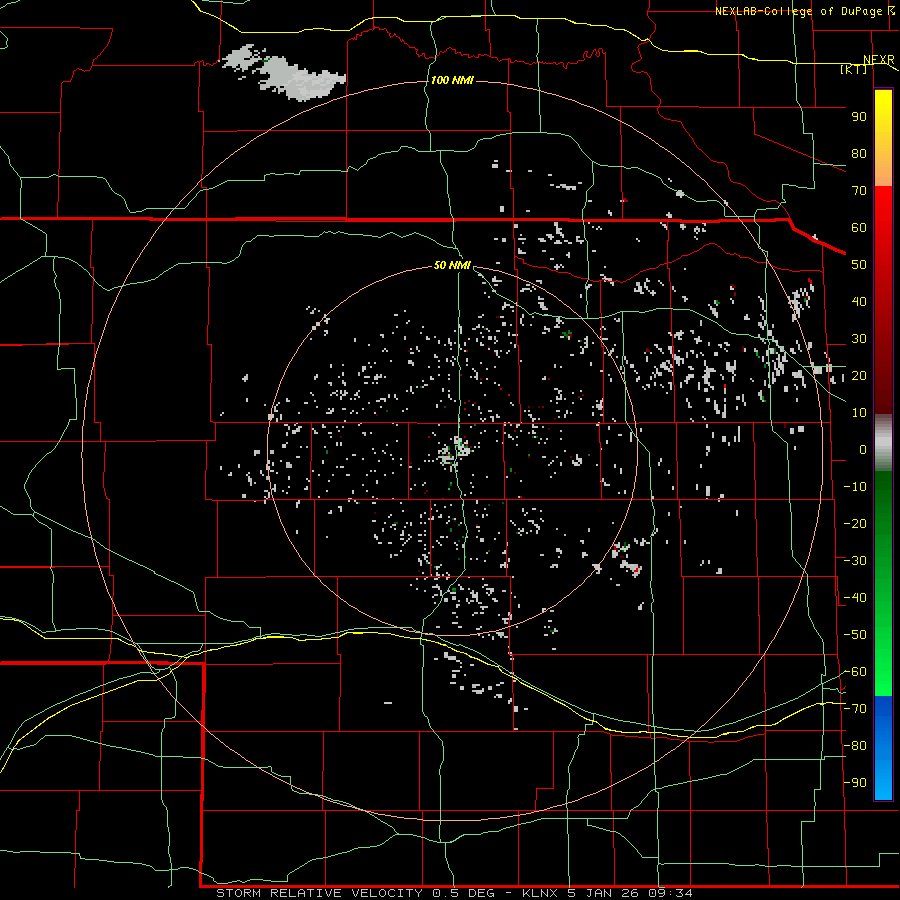Click the positive "50" scale label
The image size is (900, 900).
coord(859,265)
